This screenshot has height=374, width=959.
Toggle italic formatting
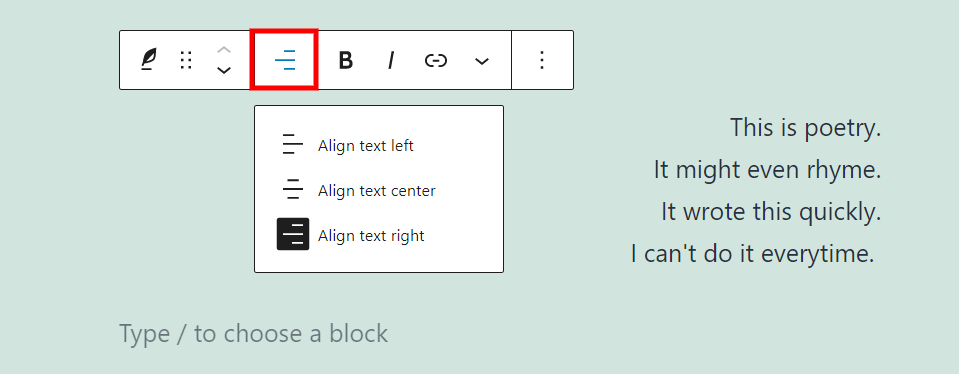click(391, 60)
